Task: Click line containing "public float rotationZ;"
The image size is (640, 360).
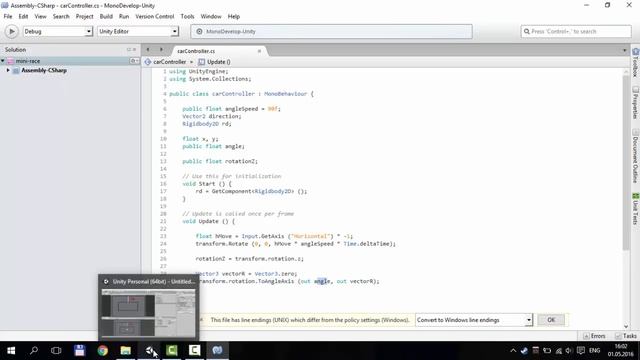Action: (220, 161)
